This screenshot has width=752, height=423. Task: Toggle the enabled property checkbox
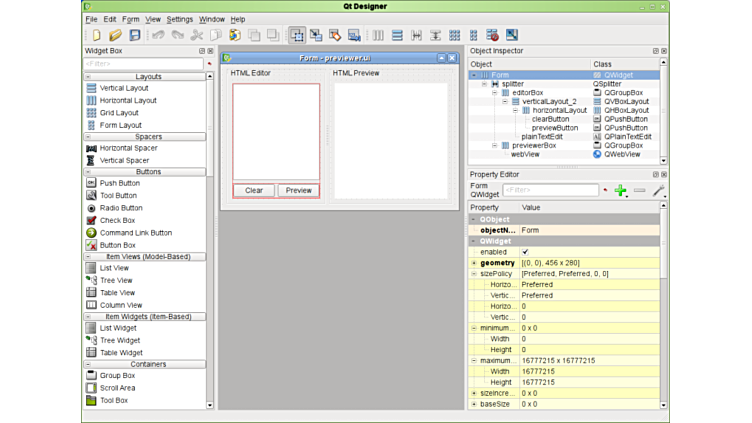pos(526,252)
